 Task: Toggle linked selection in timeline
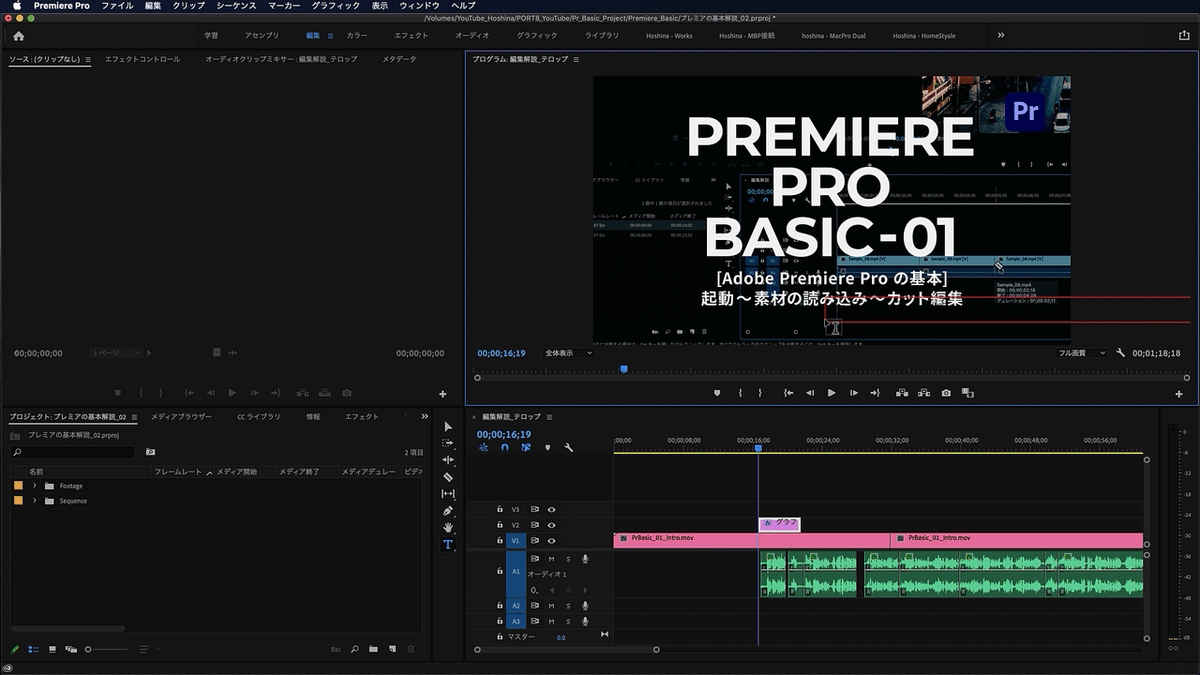click(x=526, y=448)
